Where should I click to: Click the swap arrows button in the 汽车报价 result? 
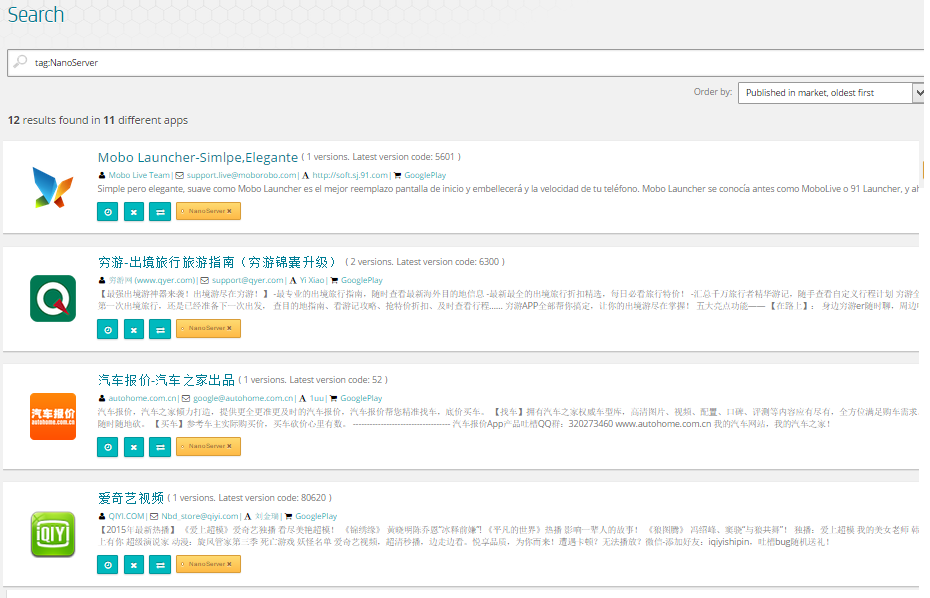click(160, 447)
